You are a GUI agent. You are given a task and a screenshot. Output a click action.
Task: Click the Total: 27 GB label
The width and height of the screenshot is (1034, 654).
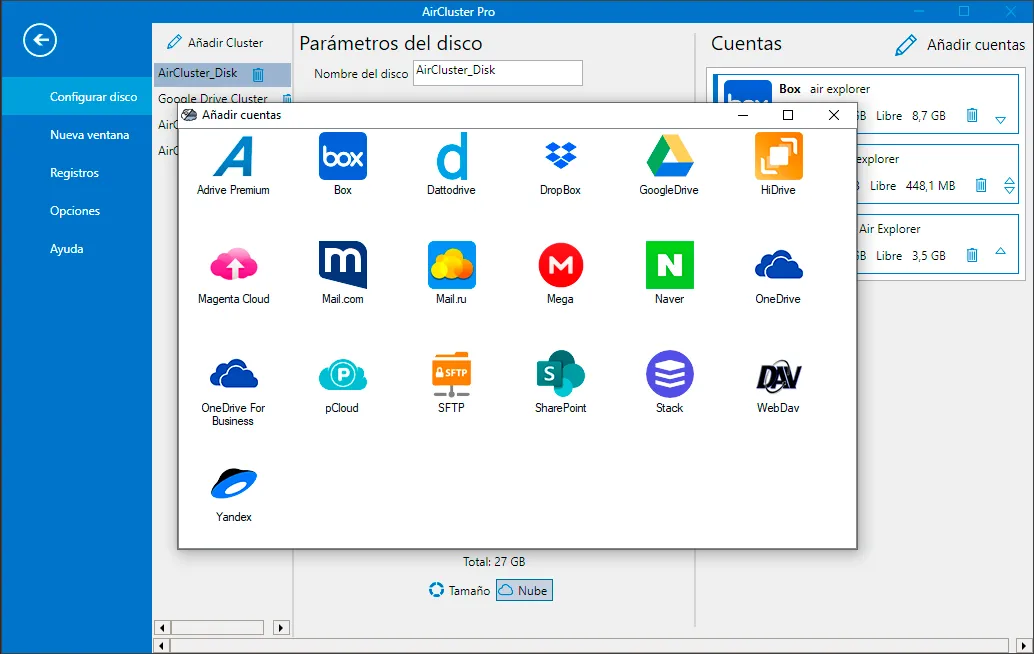(x=494, y=562)
